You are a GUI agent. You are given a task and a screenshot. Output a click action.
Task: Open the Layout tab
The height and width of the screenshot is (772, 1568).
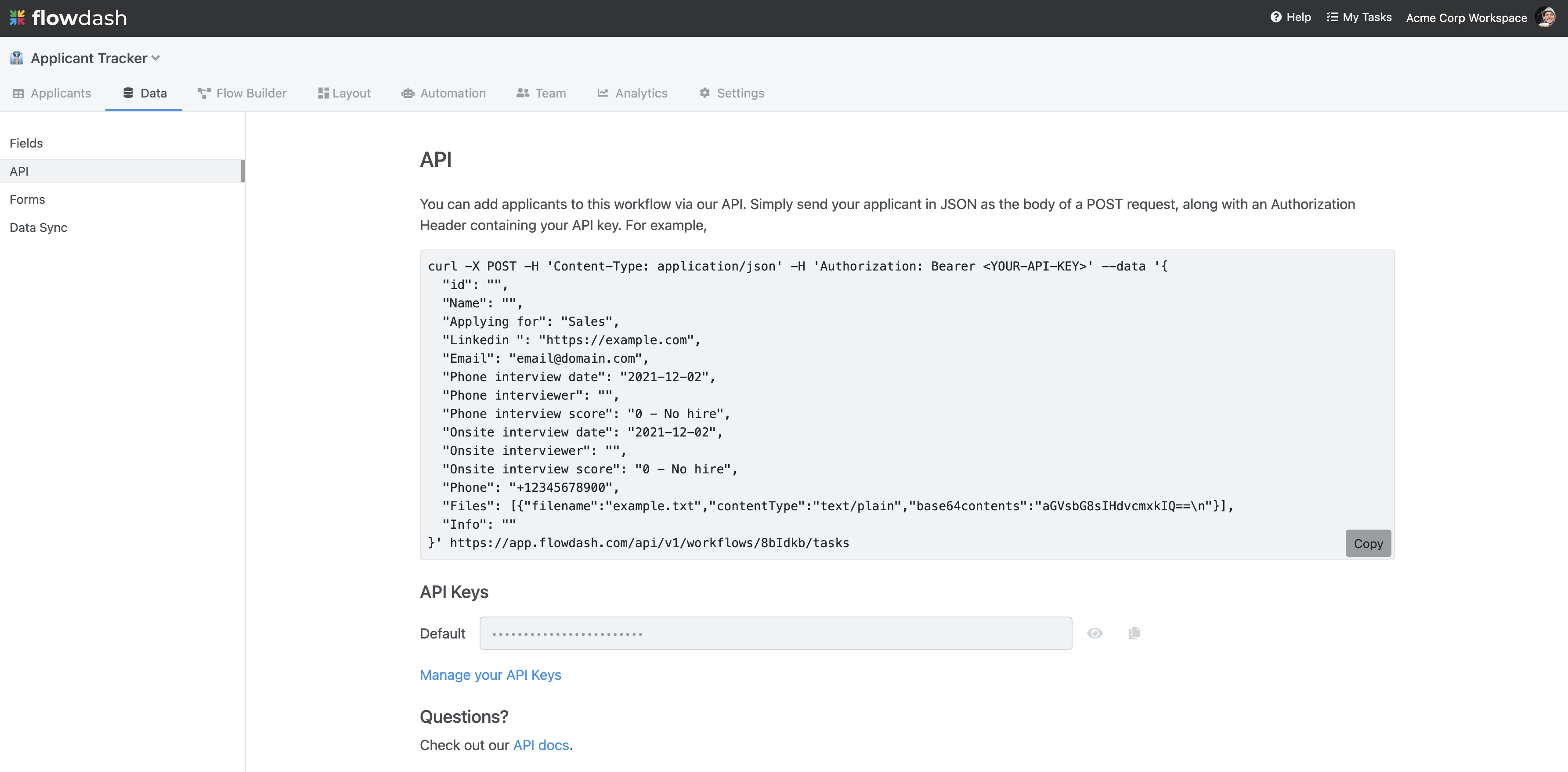click(344, 93)
